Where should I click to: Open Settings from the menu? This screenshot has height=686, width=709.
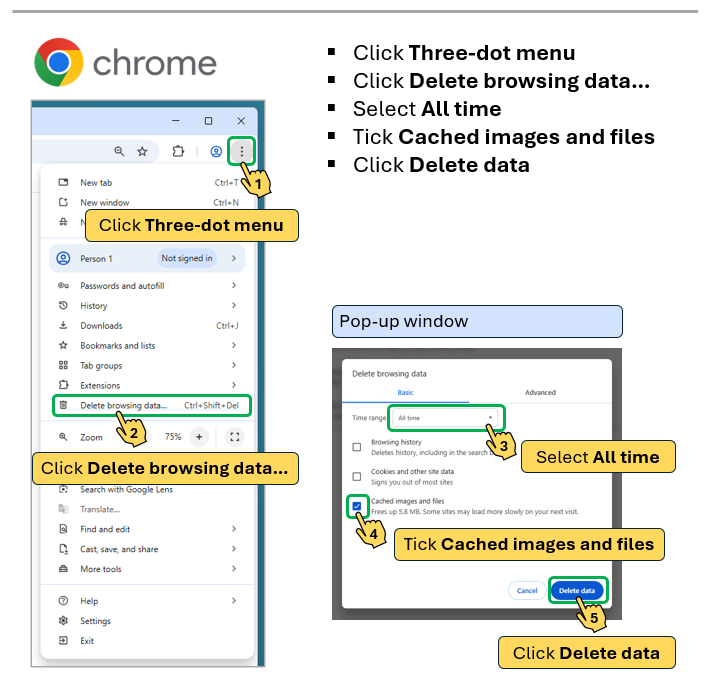(x=147, y=621)
